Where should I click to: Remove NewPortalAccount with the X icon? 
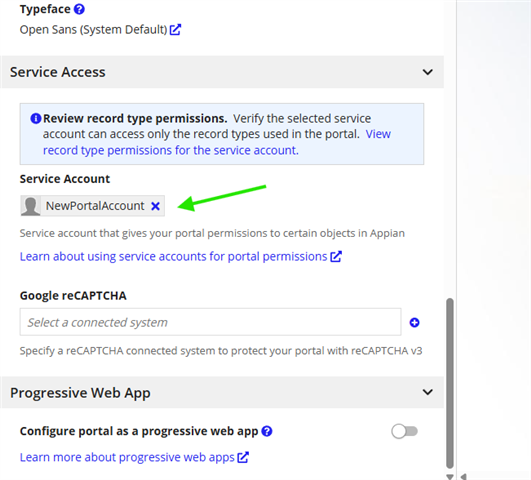point(155,206)
